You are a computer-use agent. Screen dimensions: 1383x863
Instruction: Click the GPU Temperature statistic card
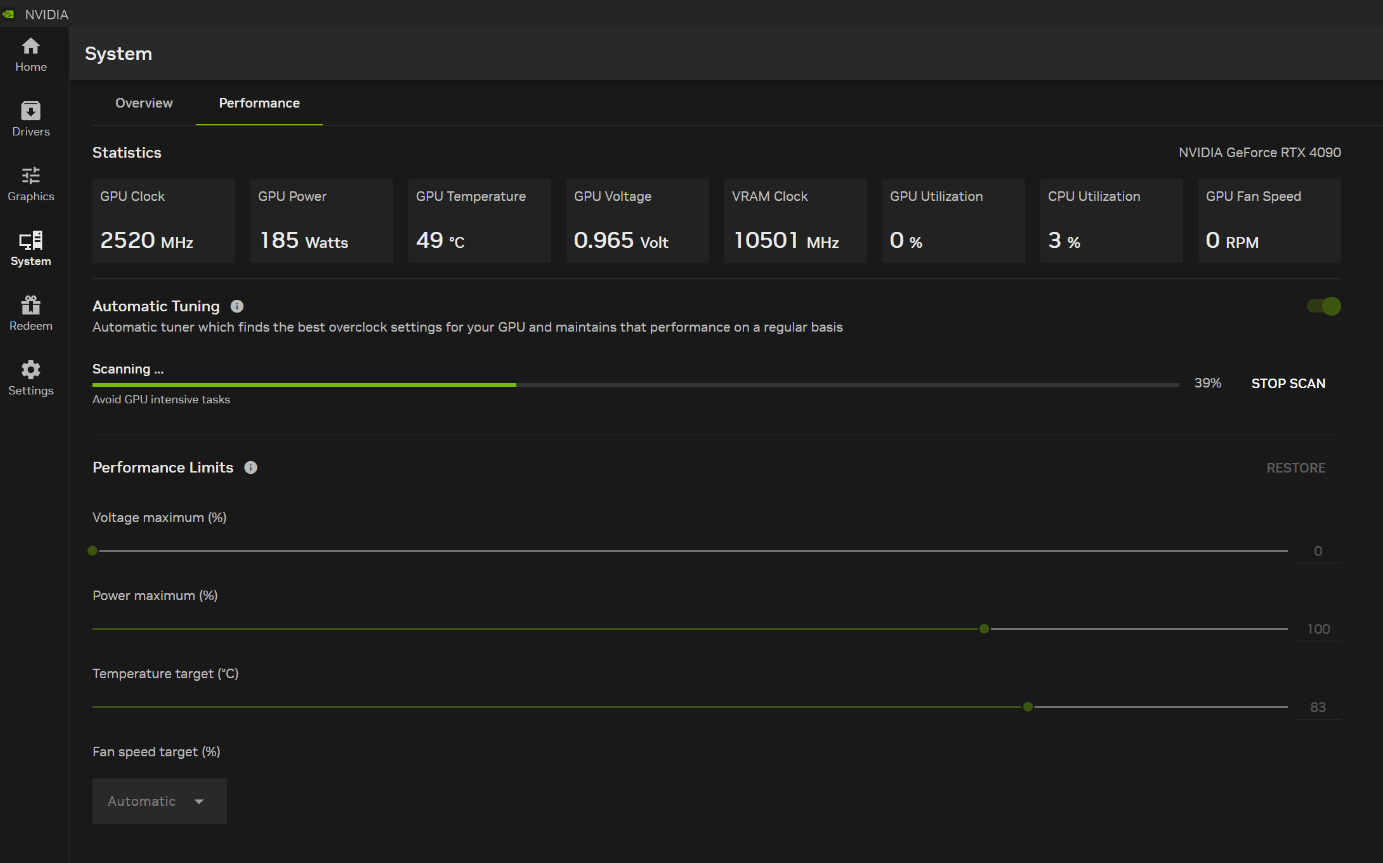(x=479, y=221)
